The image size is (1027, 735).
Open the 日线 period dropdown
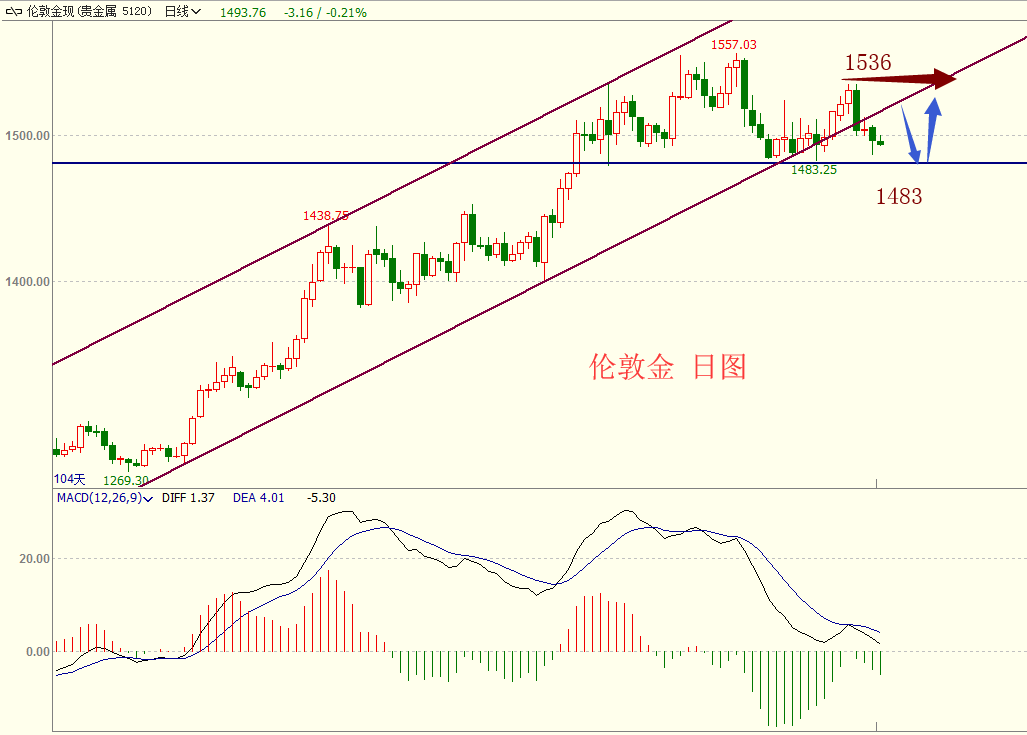coord(183,12)
